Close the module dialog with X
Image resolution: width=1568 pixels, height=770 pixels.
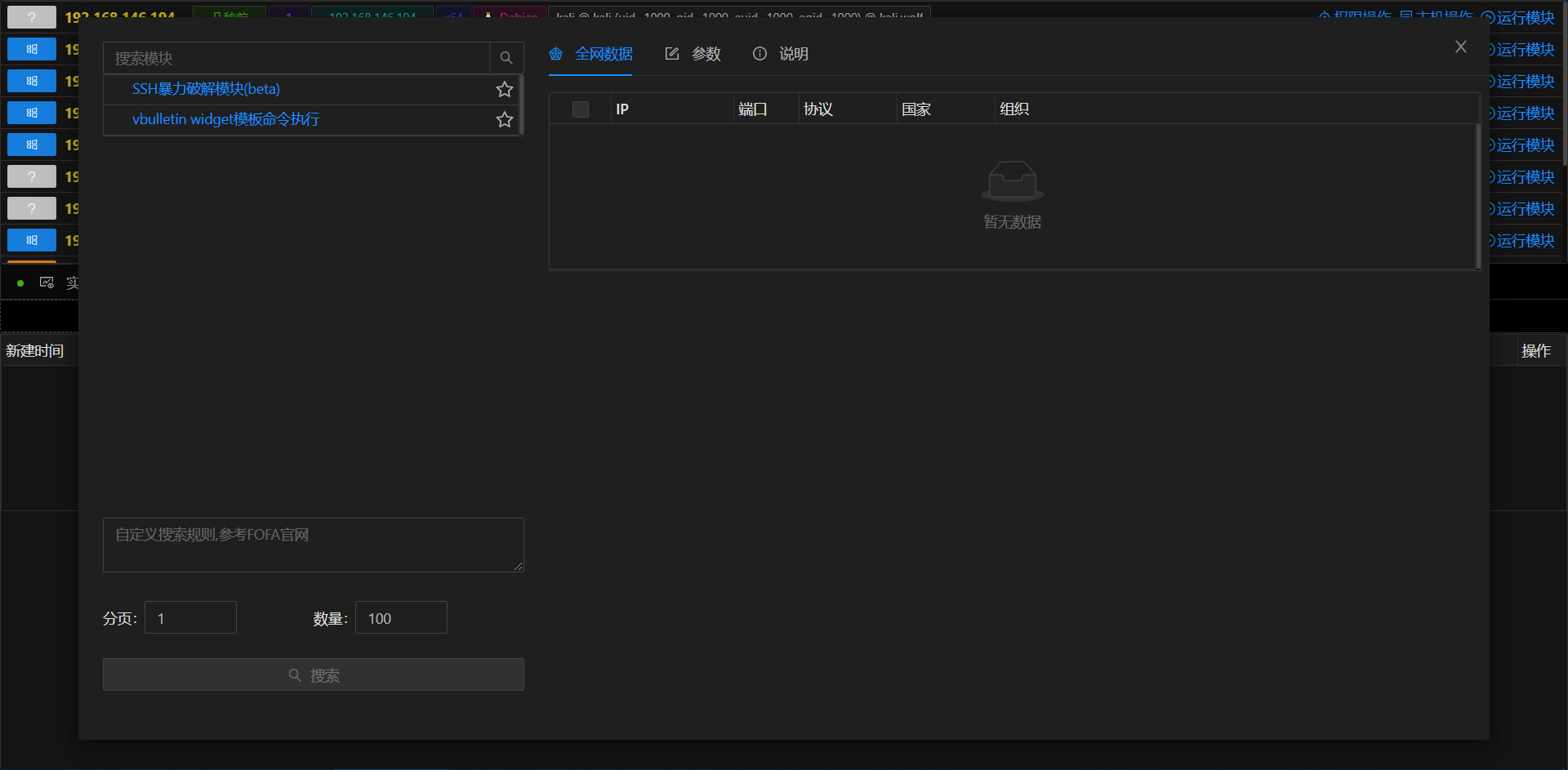(x=1461, y=47)
